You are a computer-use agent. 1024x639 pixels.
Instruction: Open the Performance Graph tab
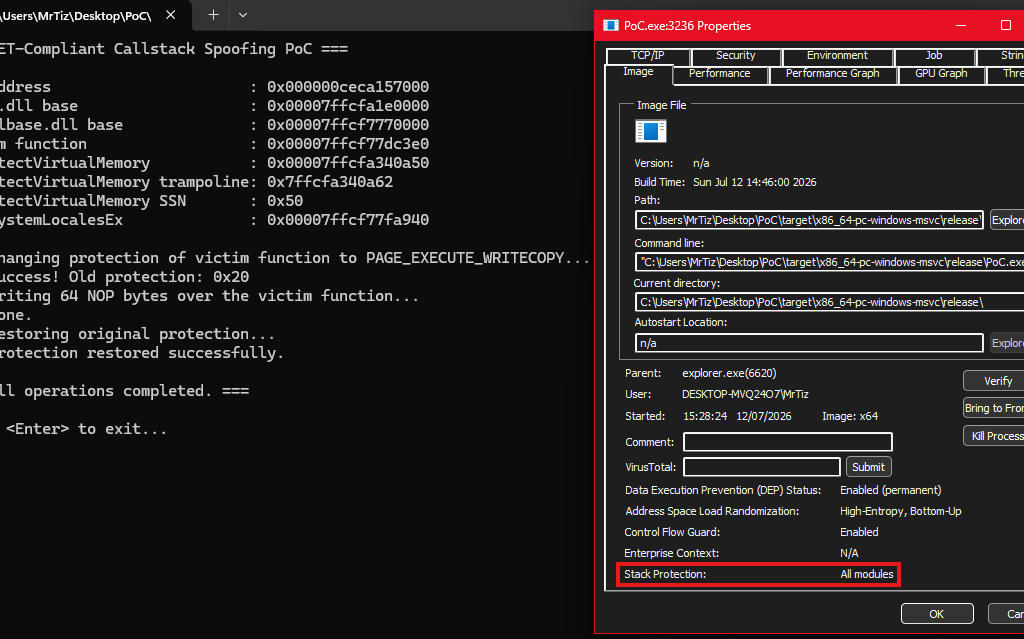tap(833, 74)
